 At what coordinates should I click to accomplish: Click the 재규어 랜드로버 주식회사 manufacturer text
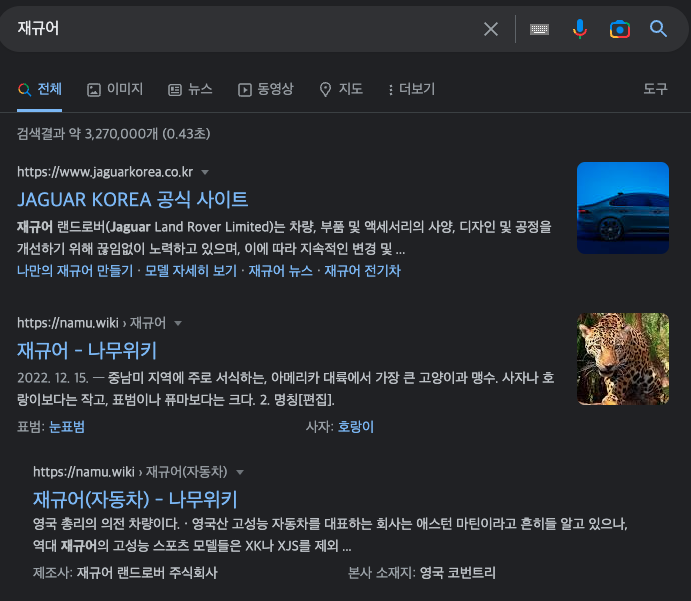[147, 573]
